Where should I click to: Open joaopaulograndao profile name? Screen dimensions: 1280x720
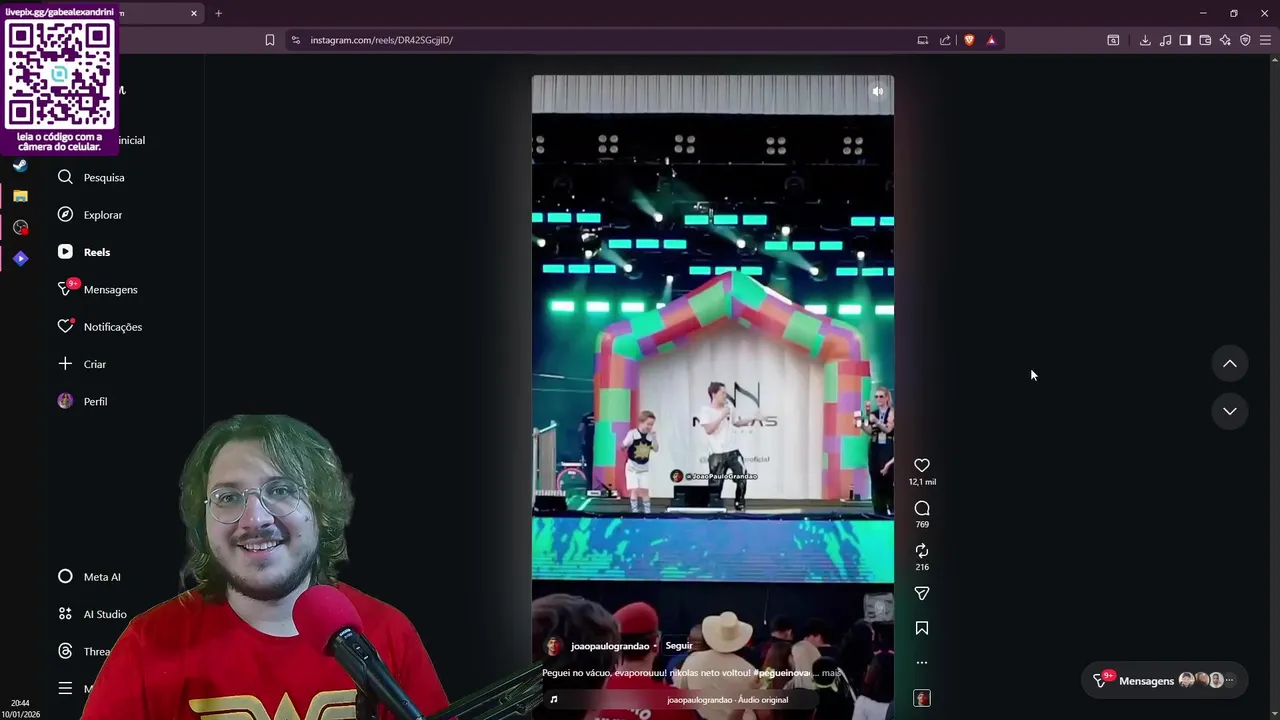[x=610, y=646]
